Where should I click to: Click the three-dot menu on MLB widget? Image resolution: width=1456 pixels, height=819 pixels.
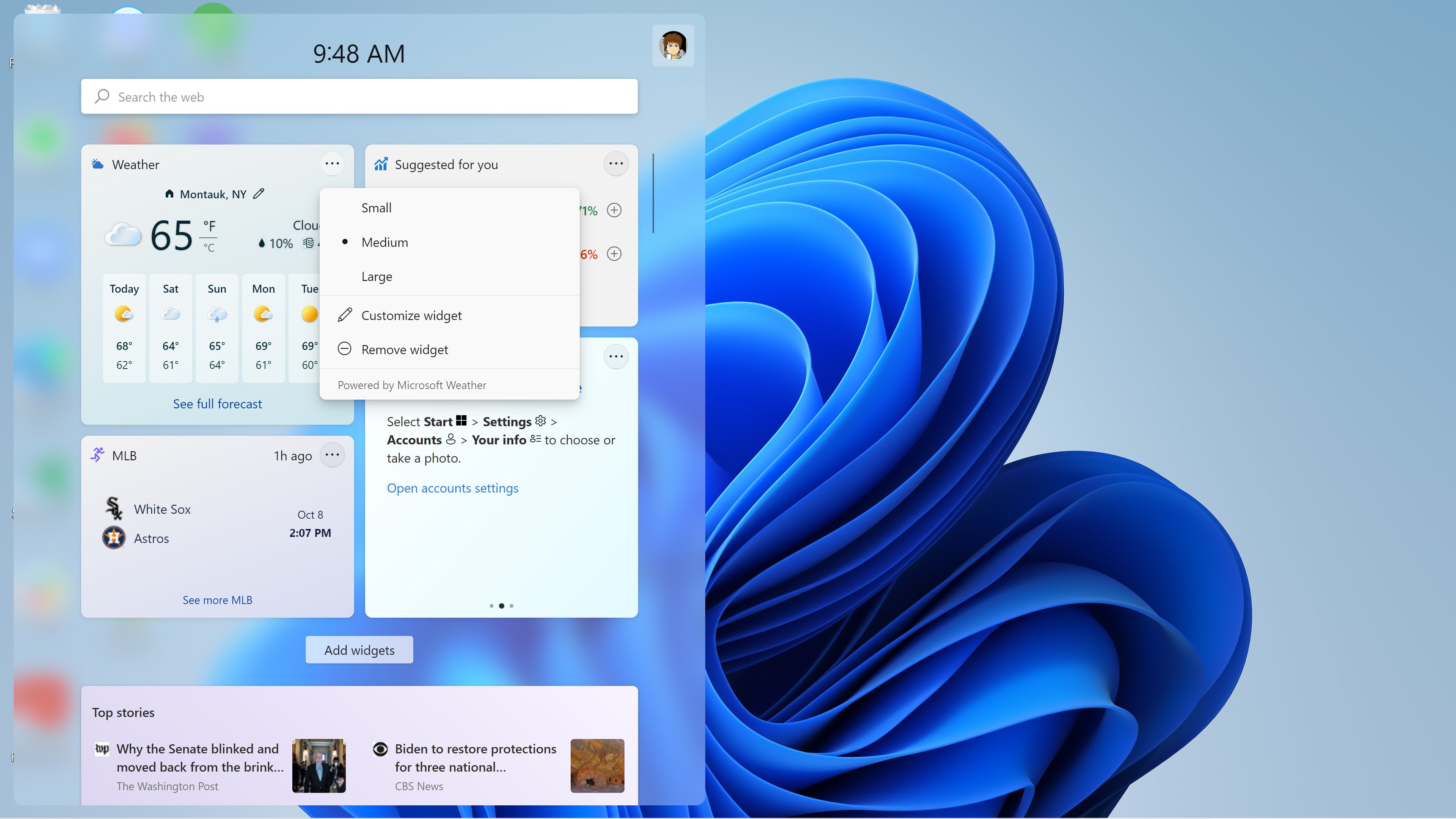click(332, 455)
